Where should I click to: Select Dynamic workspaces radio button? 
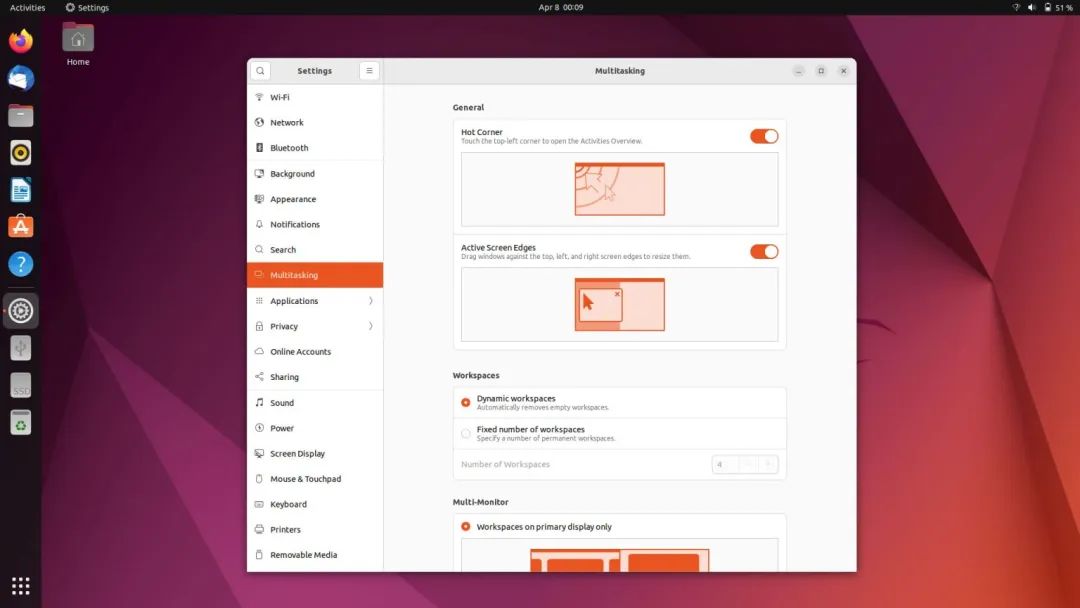click(x=466, y=402)
